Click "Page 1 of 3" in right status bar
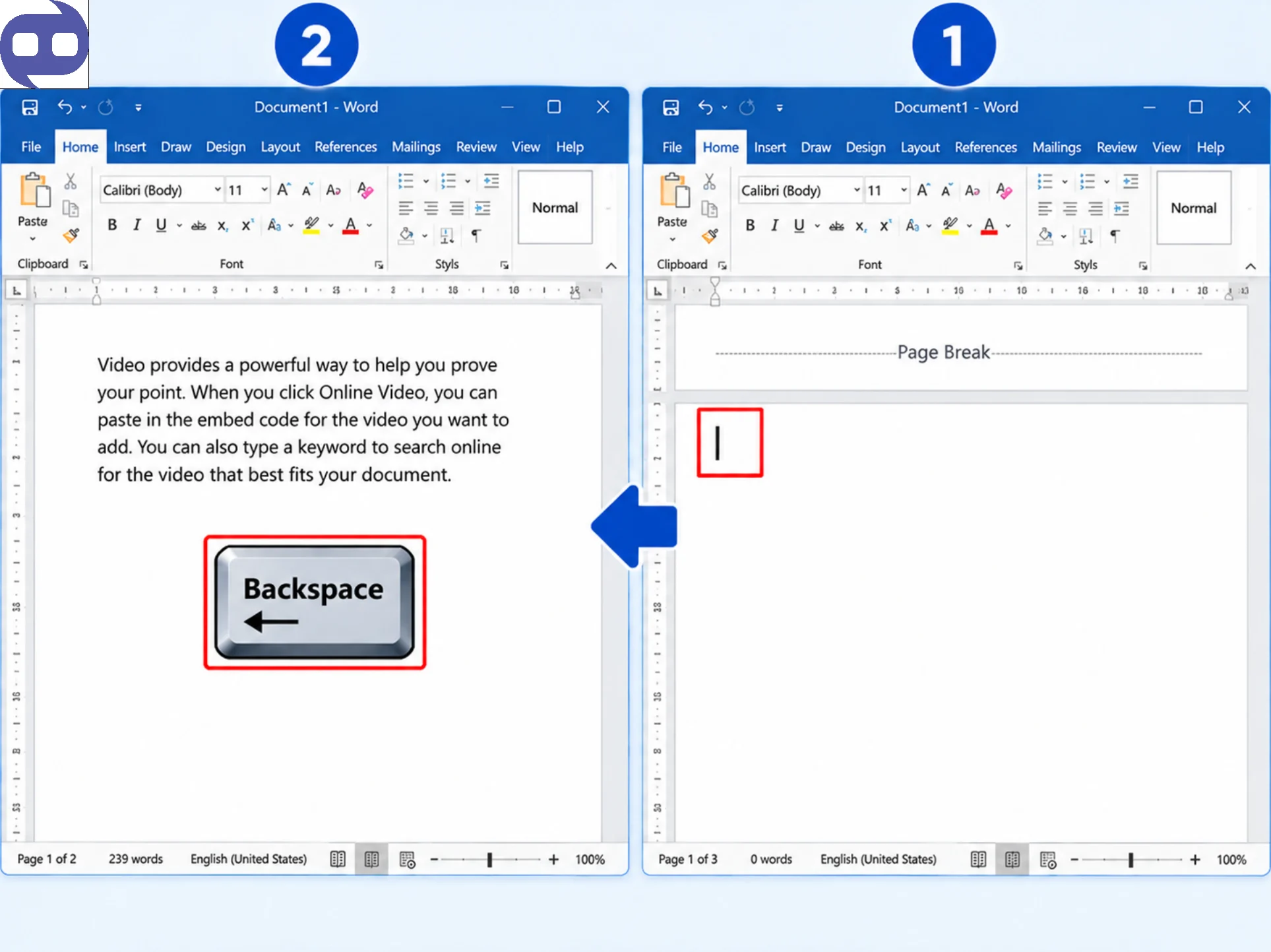This screenshot has width=1271, height=952. (x=688, y=859)
